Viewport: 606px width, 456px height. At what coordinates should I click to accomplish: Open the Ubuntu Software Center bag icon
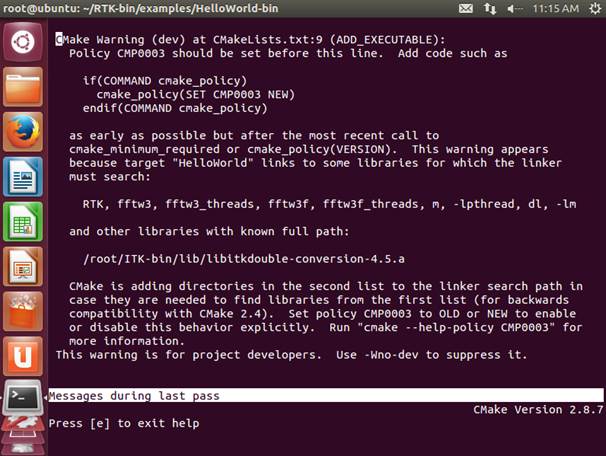coord(23,311)
